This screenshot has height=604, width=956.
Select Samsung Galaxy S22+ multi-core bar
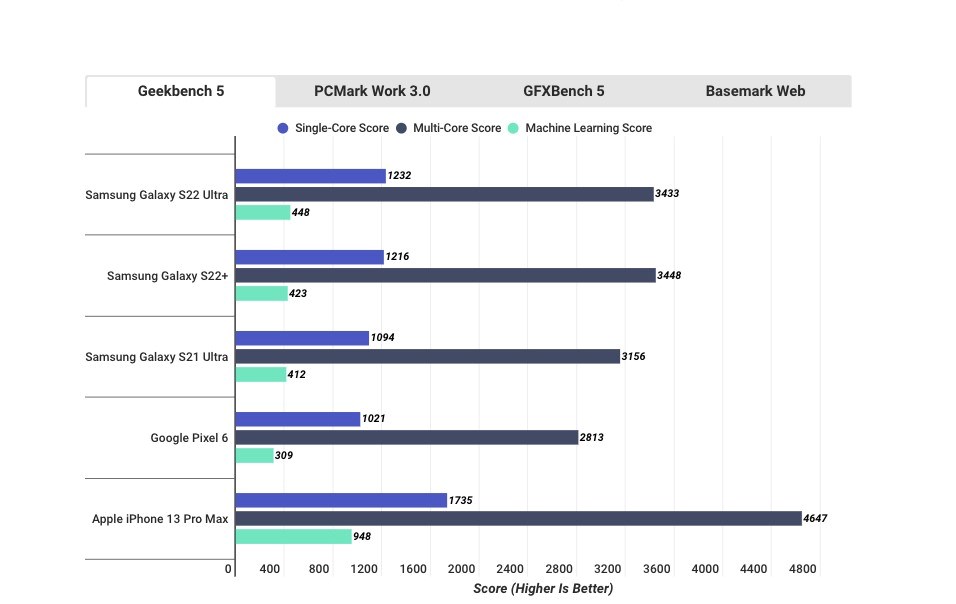[446, 275]
